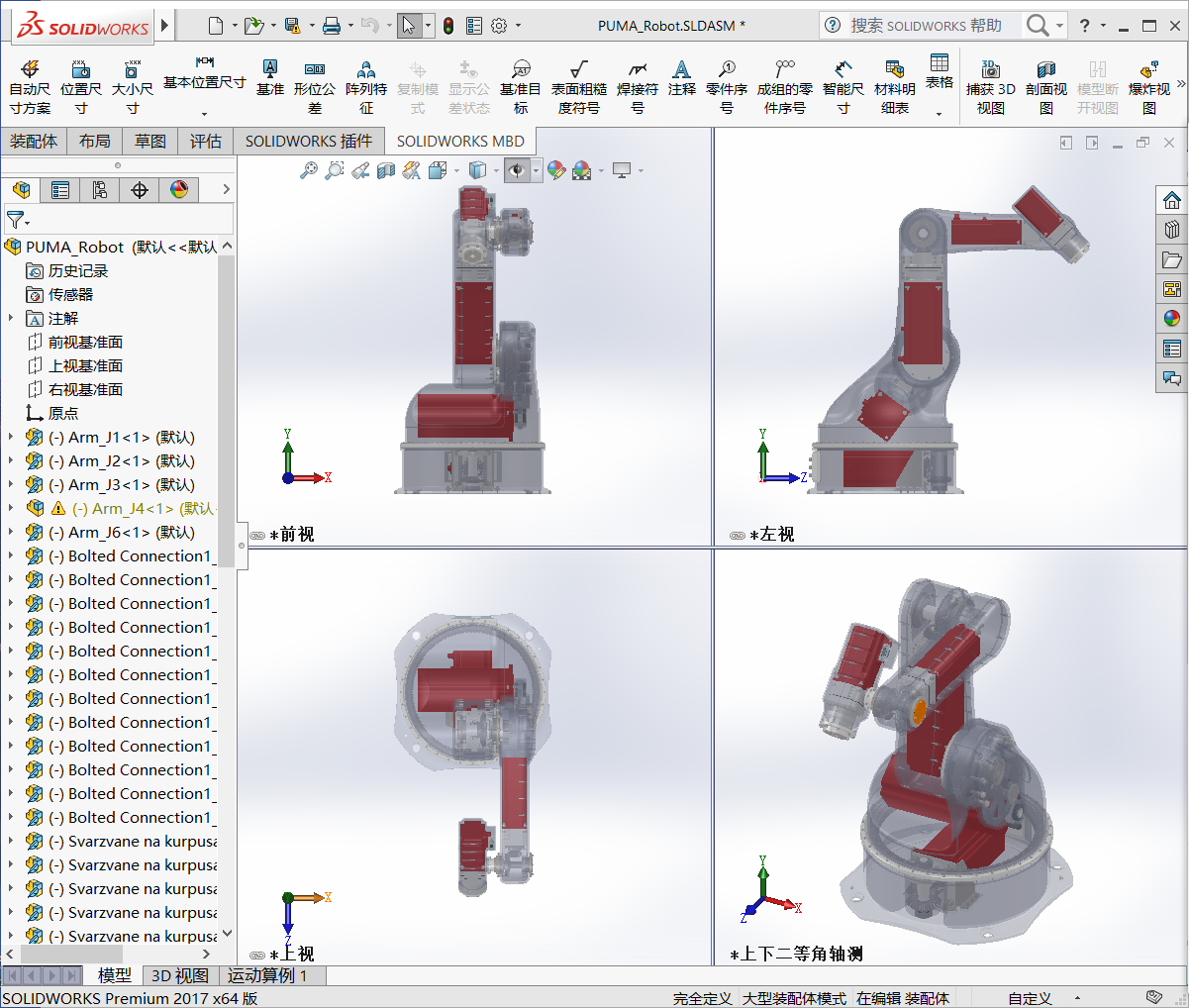
Task: Switch to the 评估 tab
Action: pos(206,142)
